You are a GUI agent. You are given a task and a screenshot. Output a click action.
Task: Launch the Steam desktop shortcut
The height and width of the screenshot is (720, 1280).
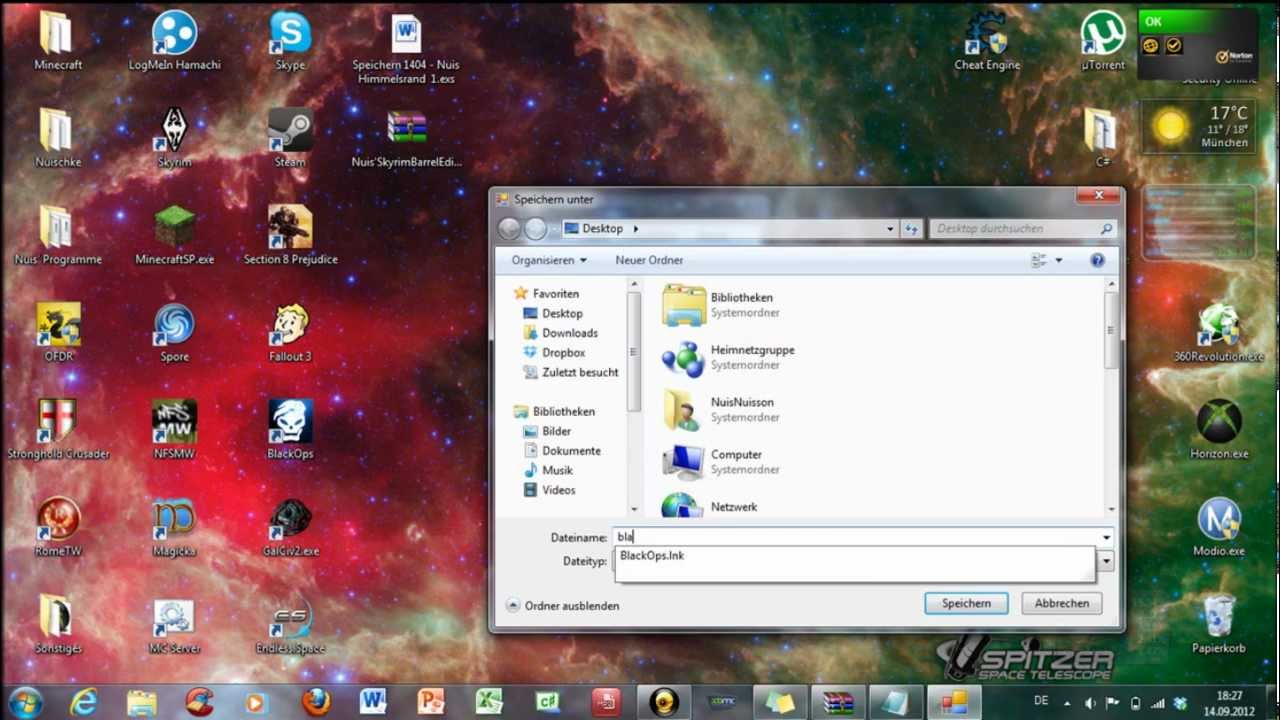coord(290,137)
